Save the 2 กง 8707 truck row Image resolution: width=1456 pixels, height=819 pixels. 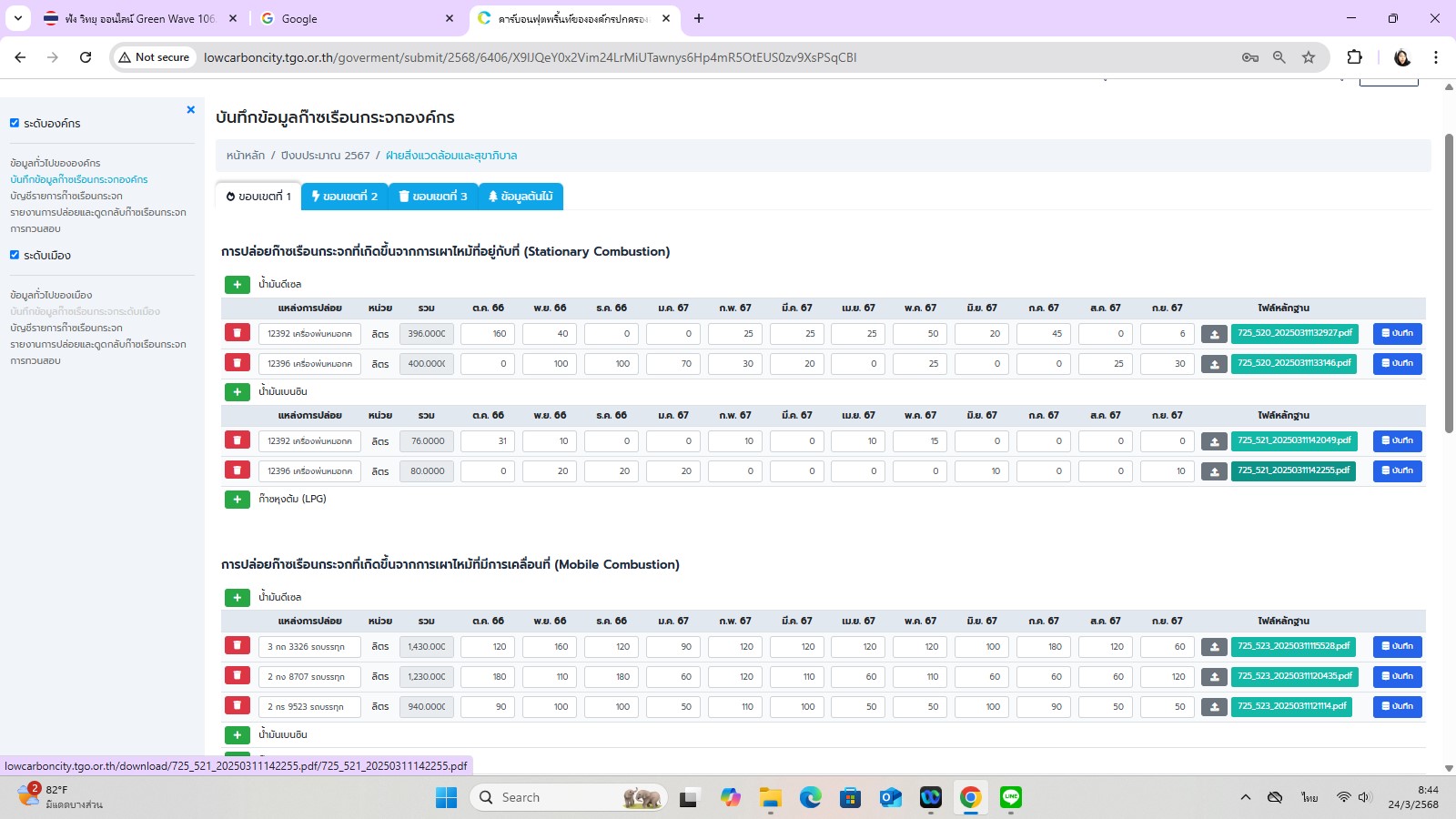[x=1397, y=677]
